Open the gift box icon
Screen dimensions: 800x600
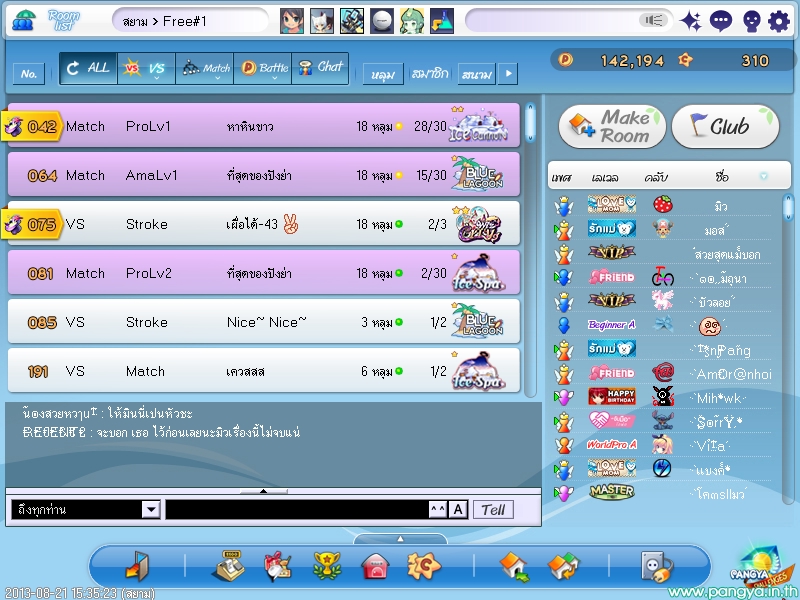pyautogui.click(x=277, y=567)
